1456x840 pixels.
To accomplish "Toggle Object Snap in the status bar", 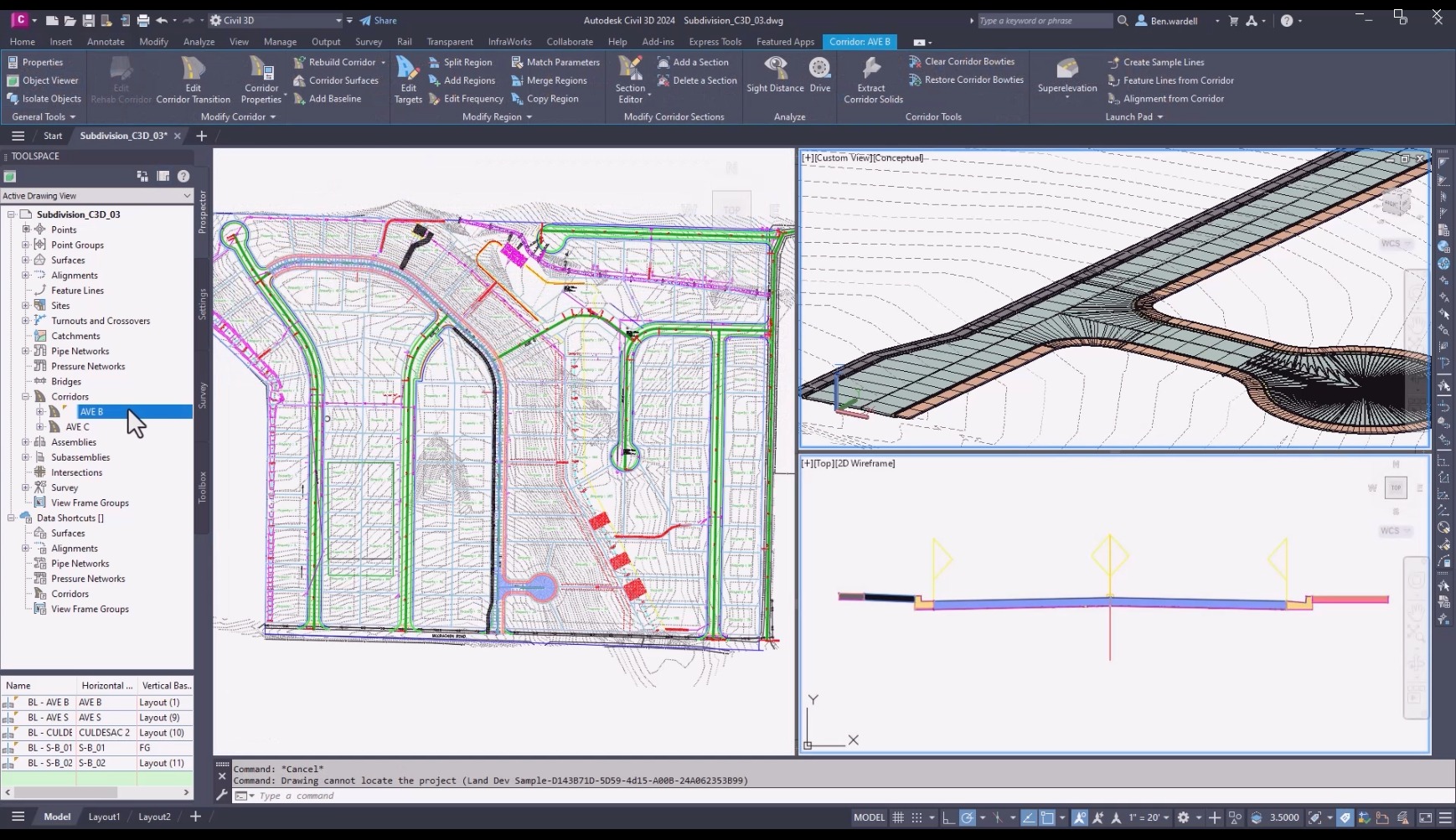I will click(x=1047, y=817).
